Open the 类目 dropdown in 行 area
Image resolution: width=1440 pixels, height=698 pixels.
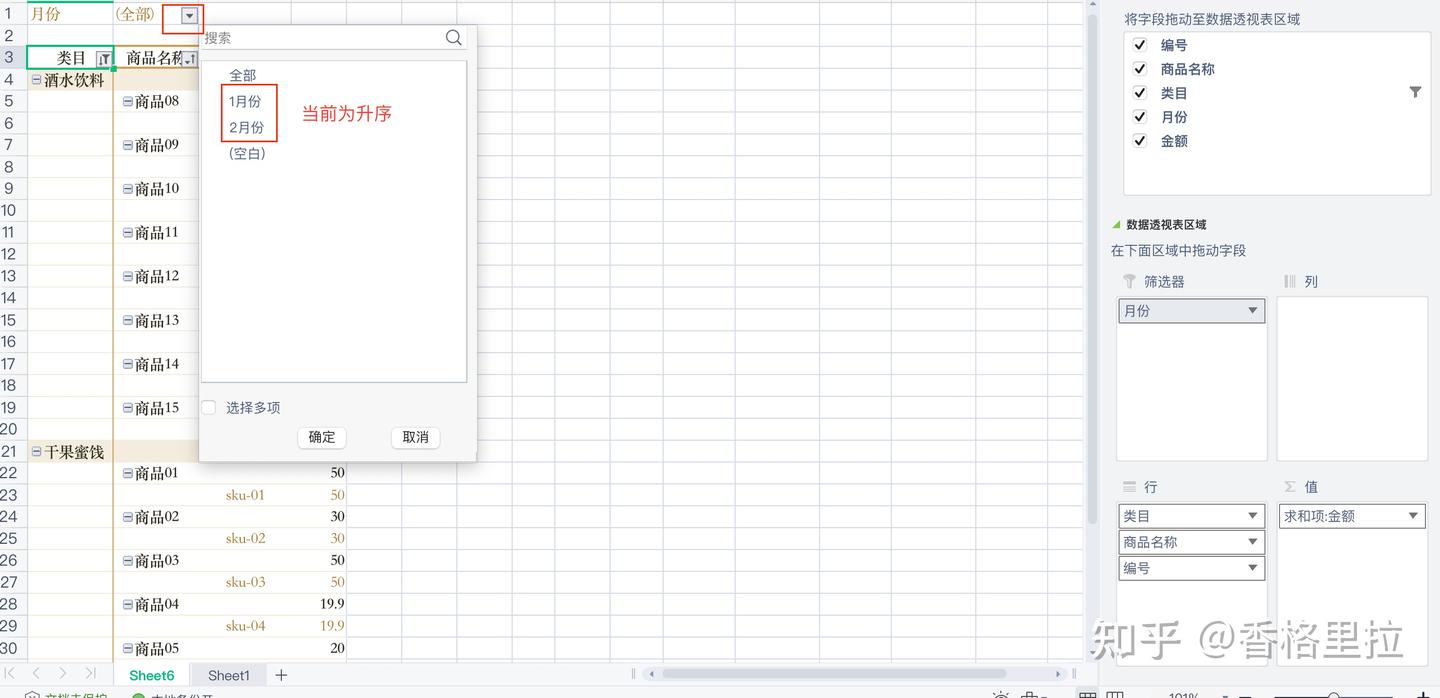(1252, 516)
